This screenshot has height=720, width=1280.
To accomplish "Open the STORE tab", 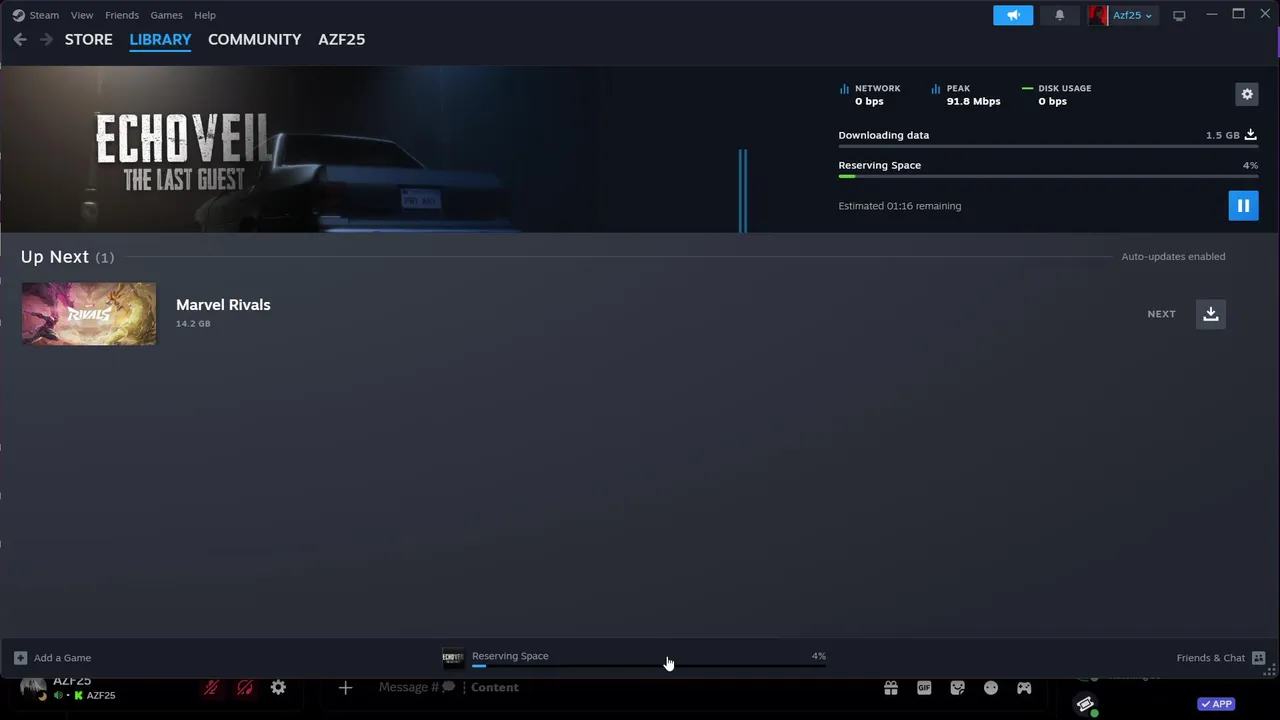I will 89,40.
